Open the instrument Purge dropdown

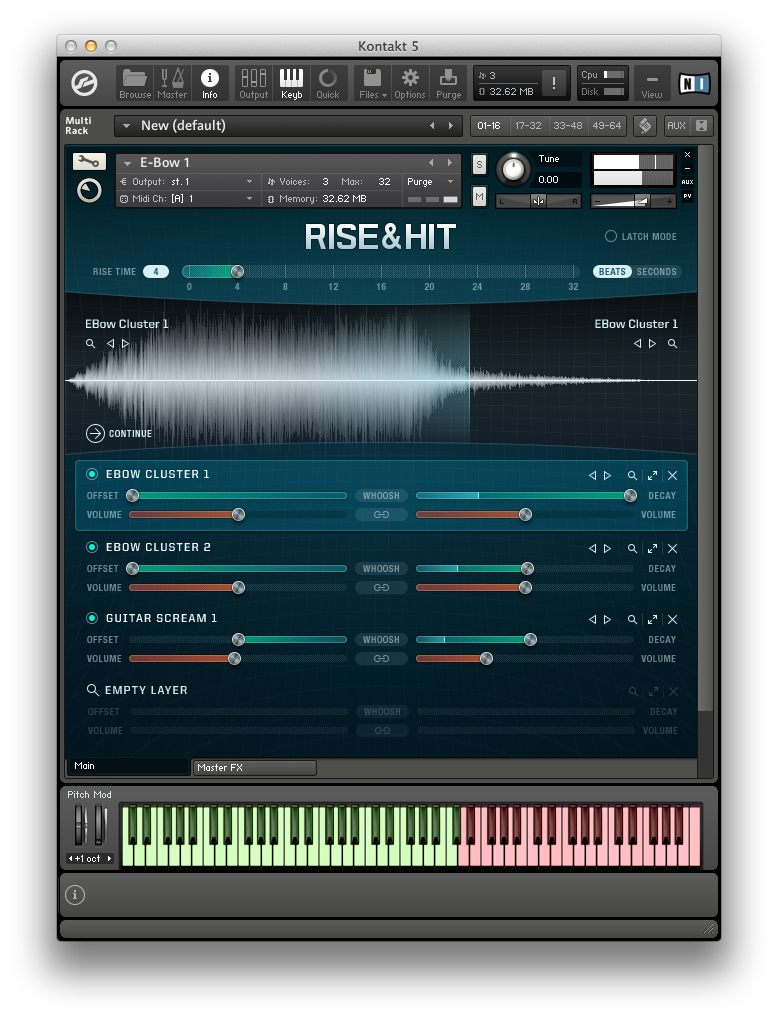click(x=450, y=181)
